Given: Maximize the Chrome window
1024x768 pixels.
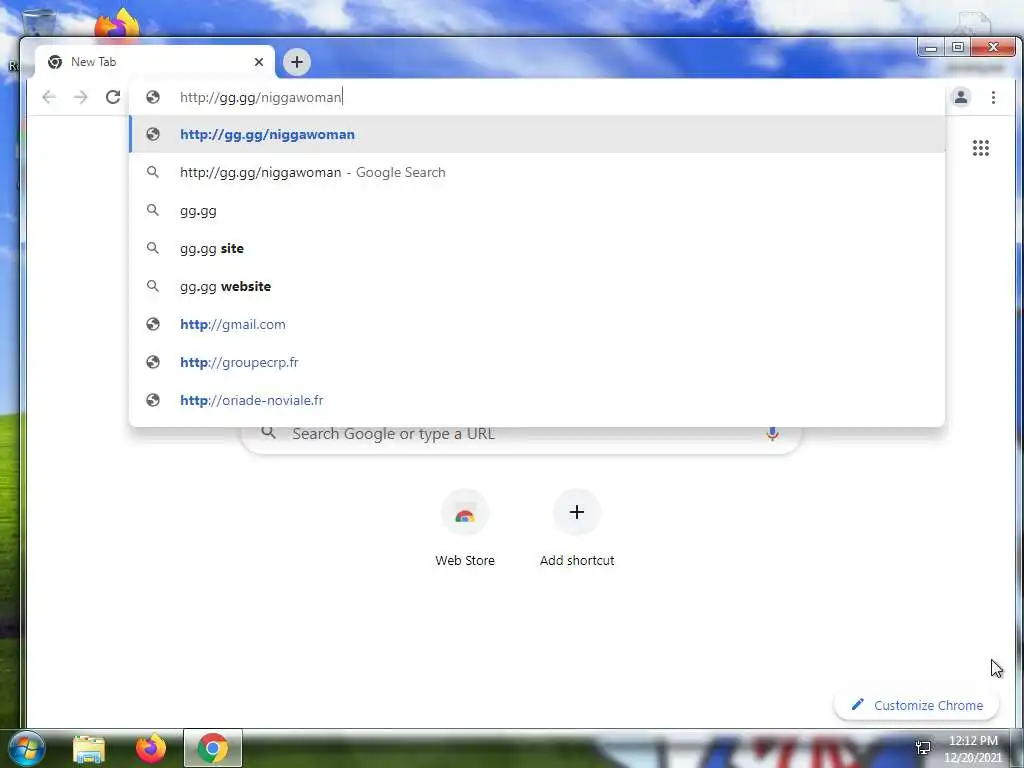Looking at the screenshot, I should click(957, 48).
